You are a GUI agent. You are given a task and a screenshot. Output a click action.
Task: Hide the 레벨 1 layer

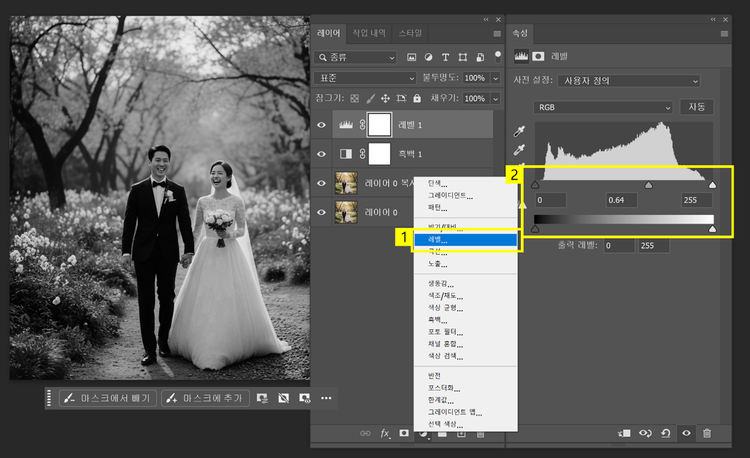point(322,125)
